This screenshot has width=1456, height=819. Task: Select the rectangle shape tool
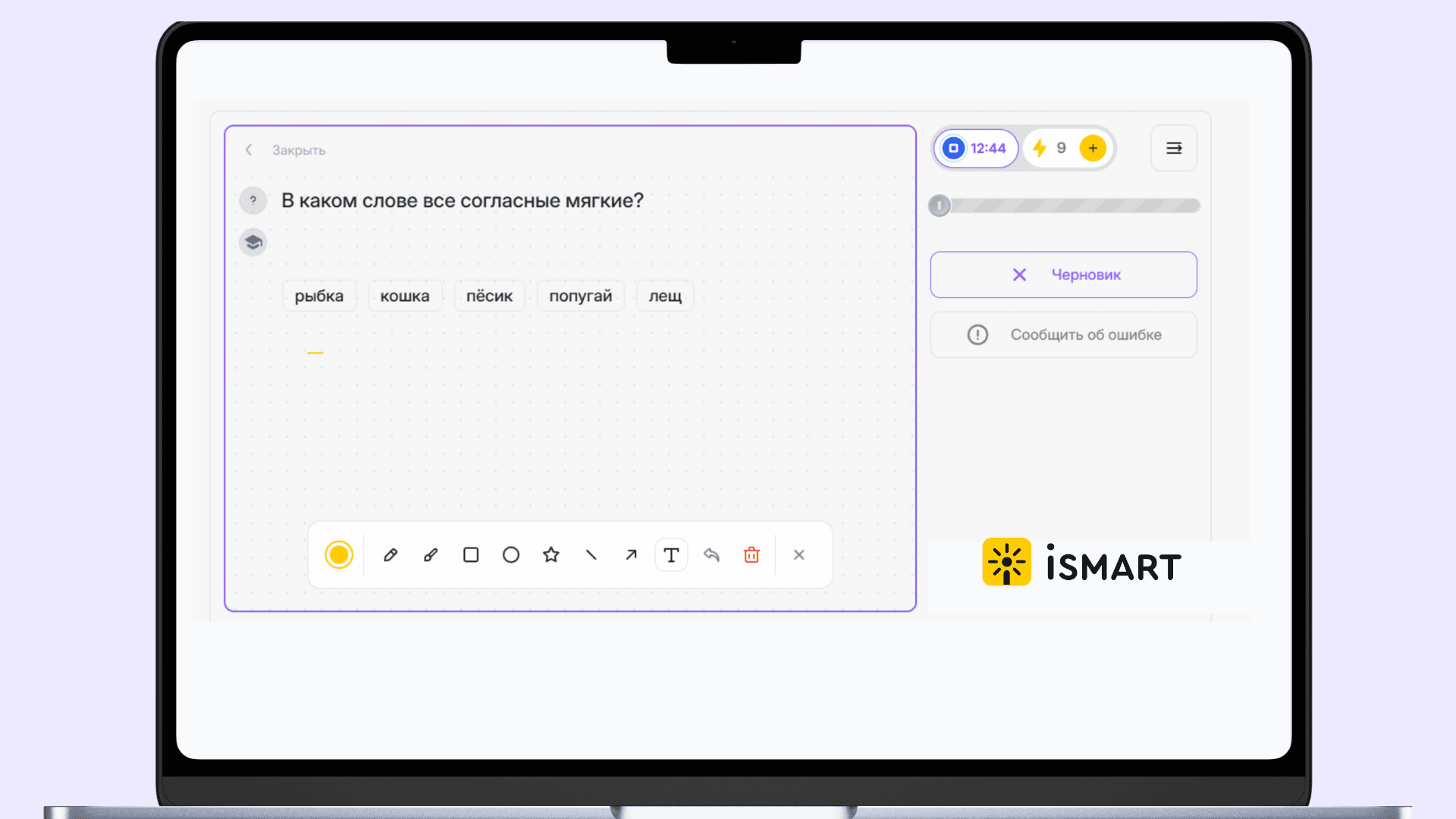(x=471, y=555)
